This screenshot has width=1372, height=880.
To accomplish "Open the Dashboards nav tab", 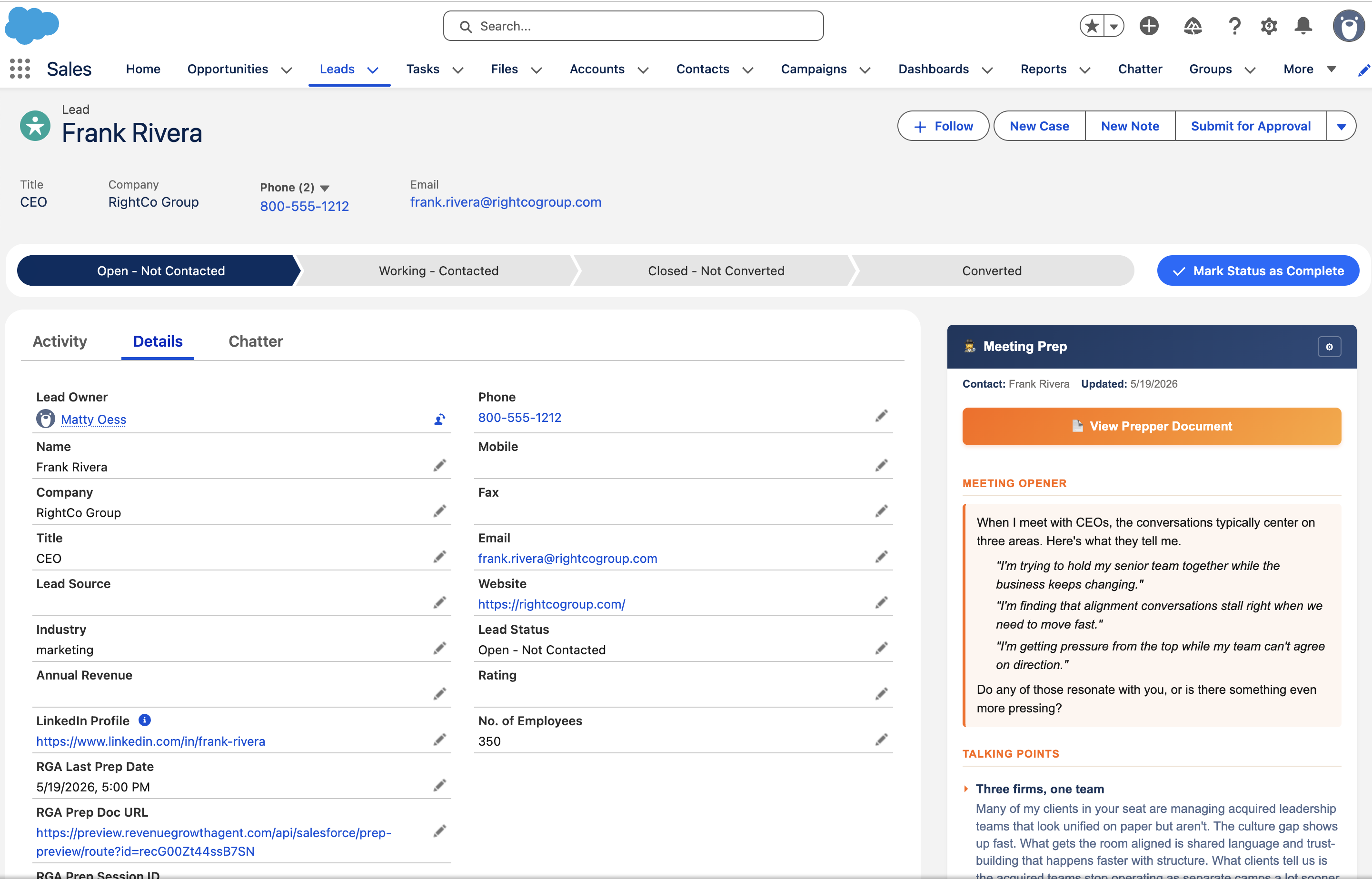I will coord(934,69).
